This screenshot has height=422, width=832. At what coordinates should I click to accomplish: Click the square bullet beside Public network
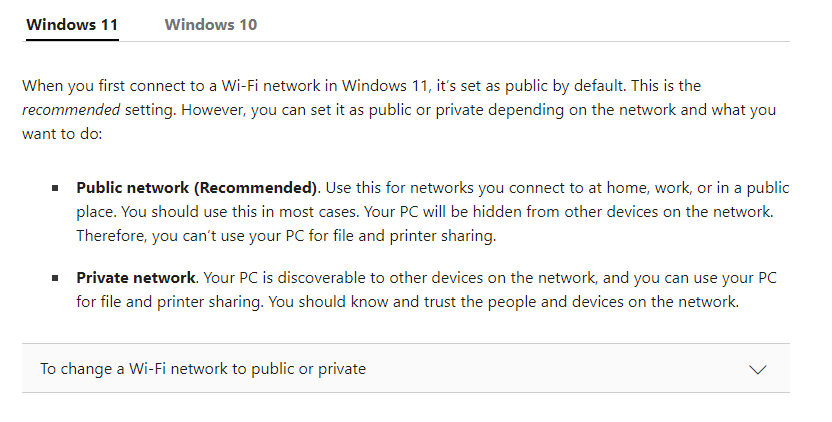pos(55,188)
